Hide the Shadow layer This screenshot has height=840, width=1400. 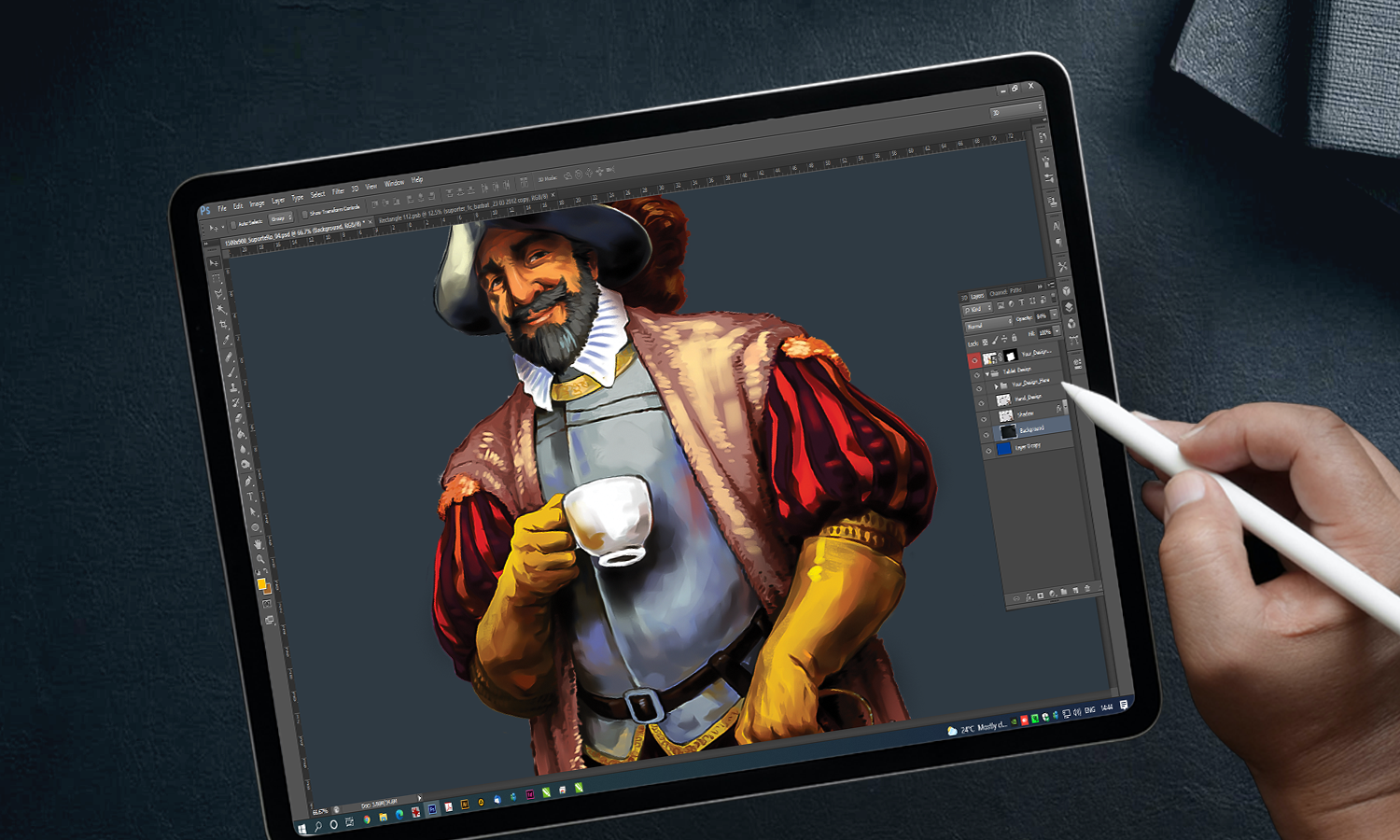pos(984,419)
